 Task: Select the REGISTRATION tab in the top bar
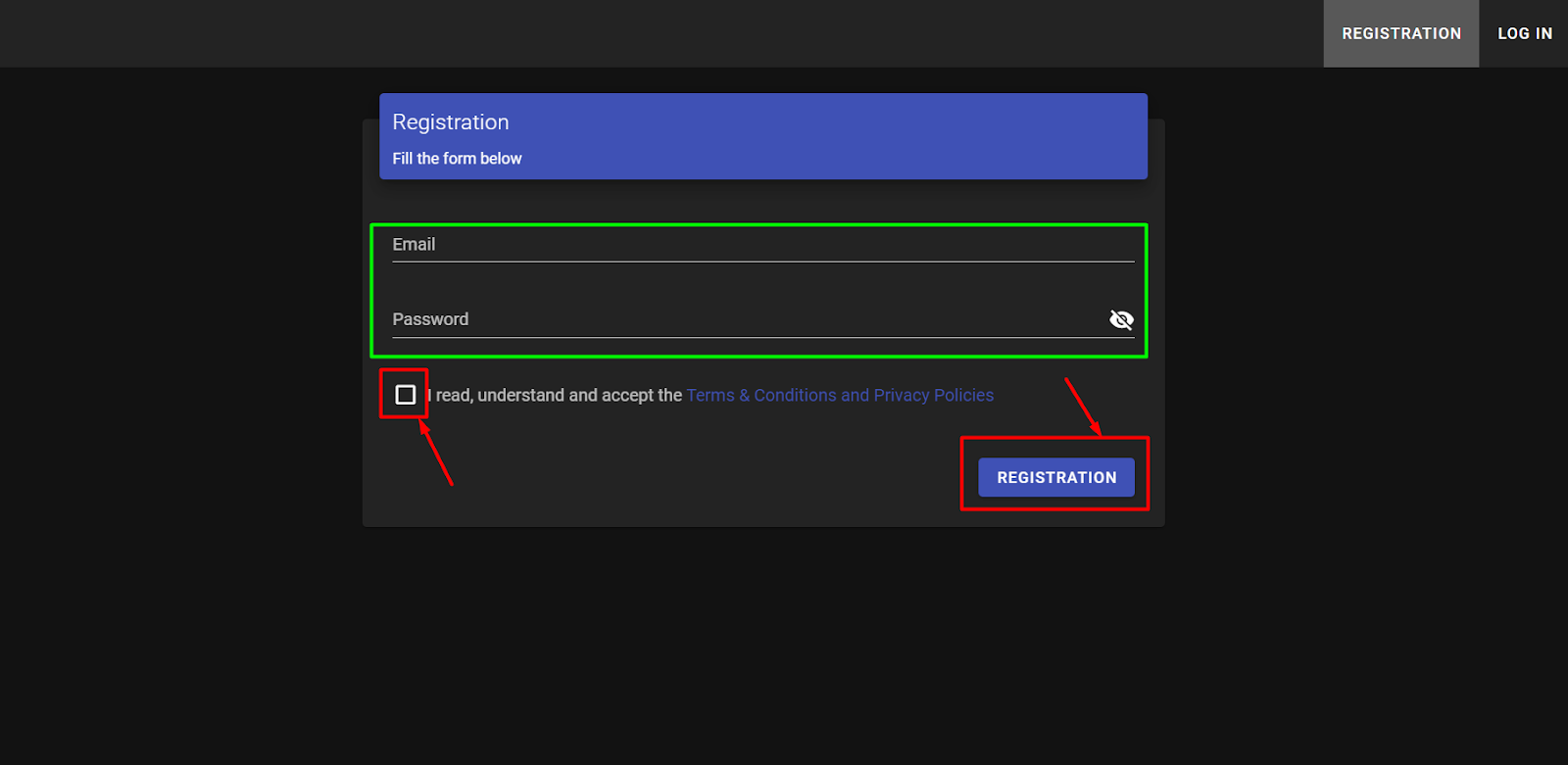point(1401,33)
